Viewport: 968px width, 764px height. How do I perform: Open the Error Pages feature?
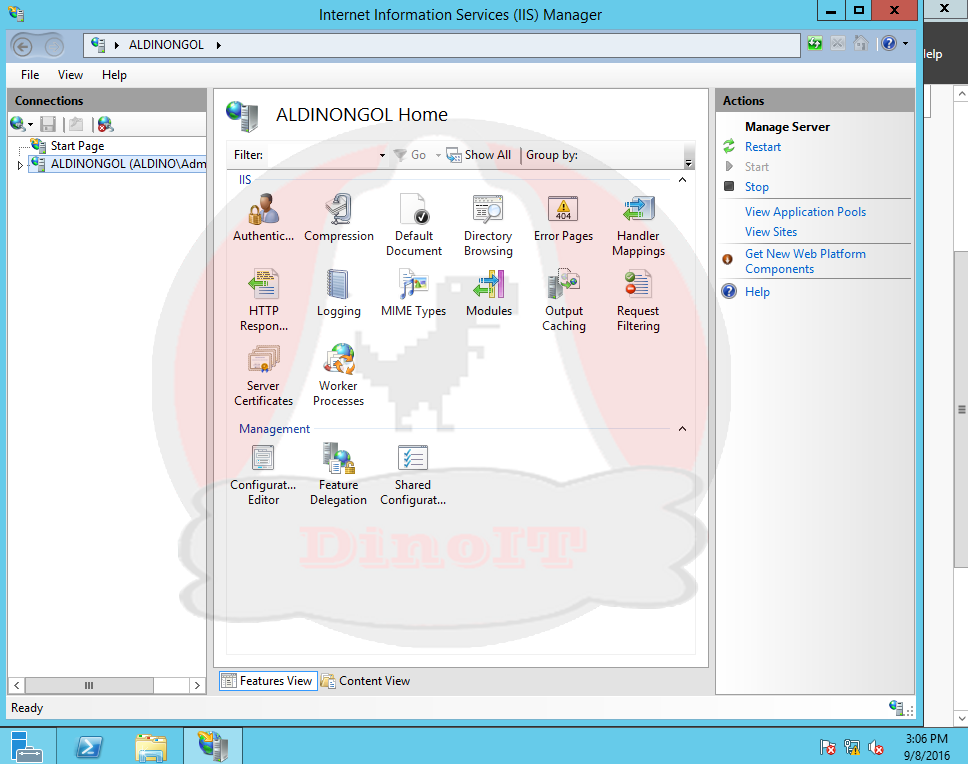click(x=563, y=218)
